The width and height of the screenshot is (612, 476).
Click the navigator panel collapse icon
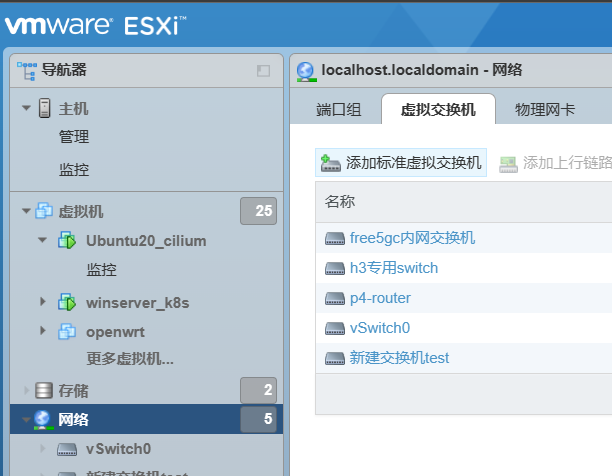tap(263, 70)
